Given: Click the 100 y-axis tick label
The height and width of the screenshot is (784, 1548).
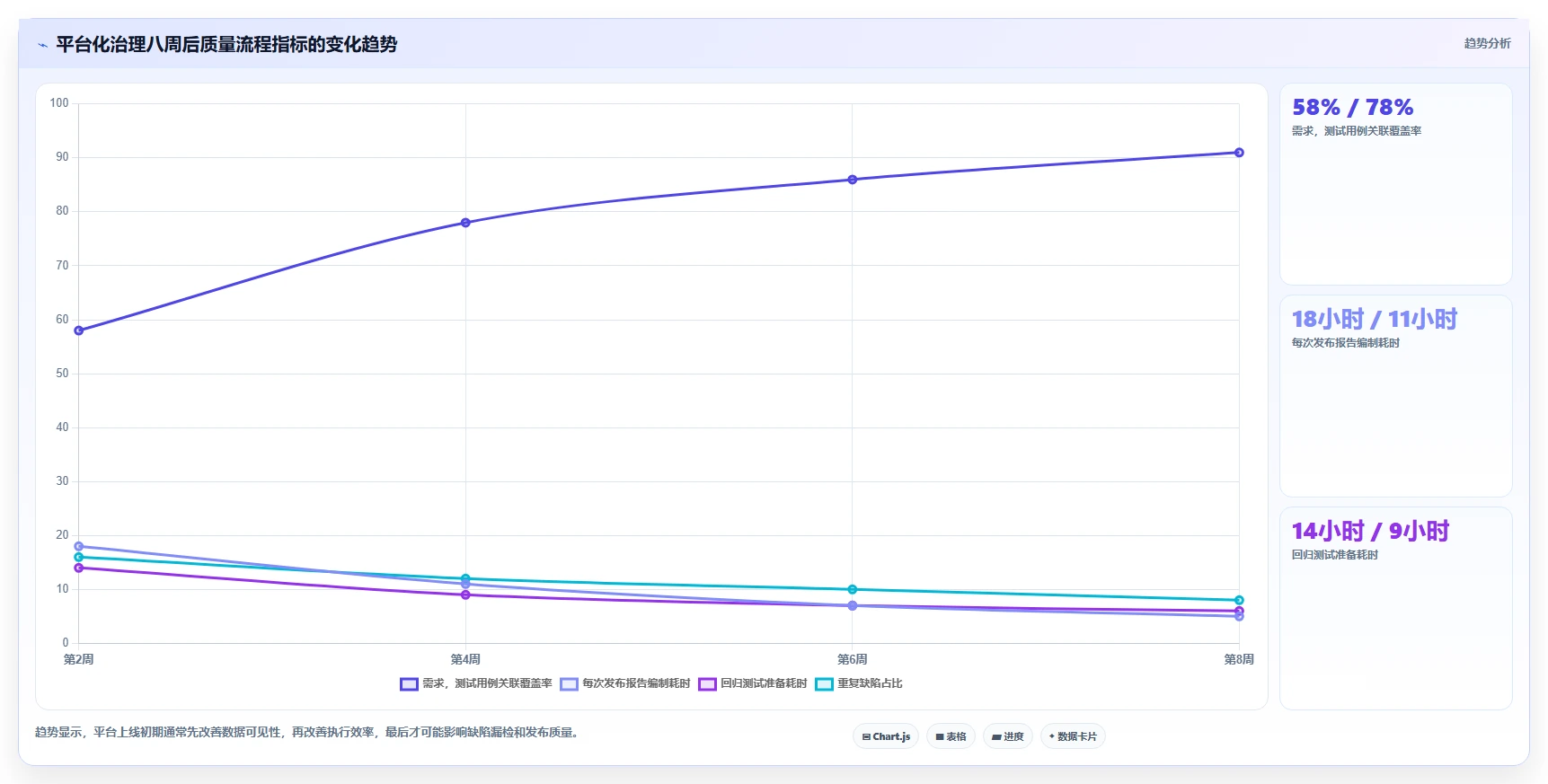Looking at the screenshot, I should 59,103.
